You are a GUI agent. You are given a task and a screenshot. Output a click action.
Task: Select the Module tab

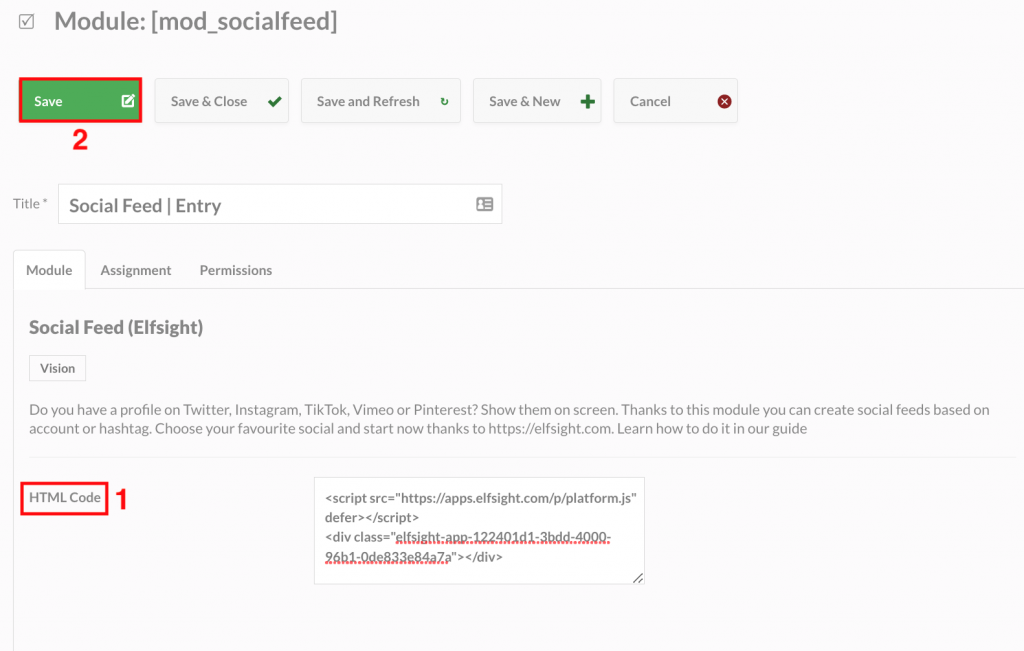[49, 270]
